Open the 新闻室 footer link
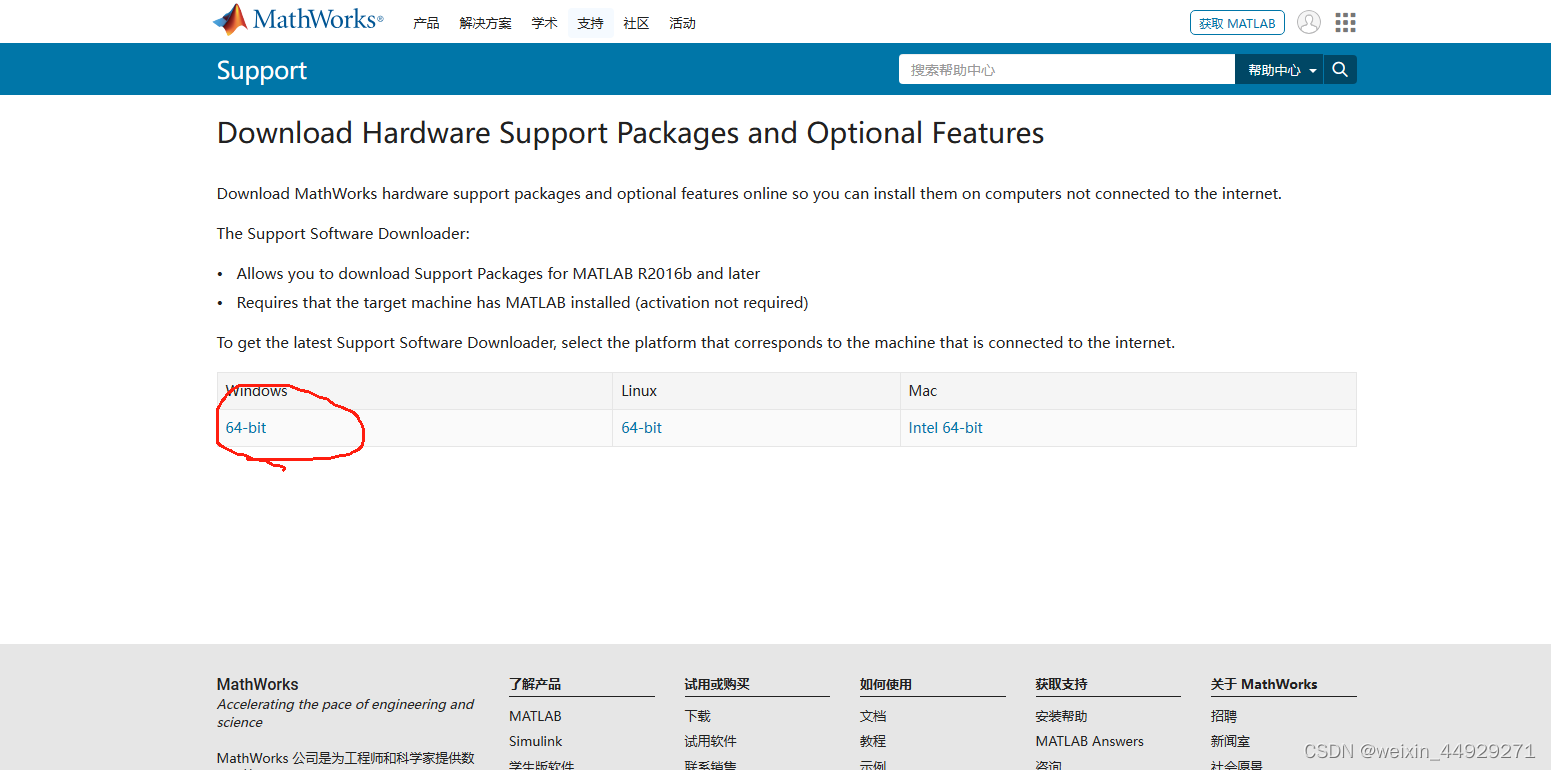This screenshot has height=770, width=1551. pos(1230,741)
